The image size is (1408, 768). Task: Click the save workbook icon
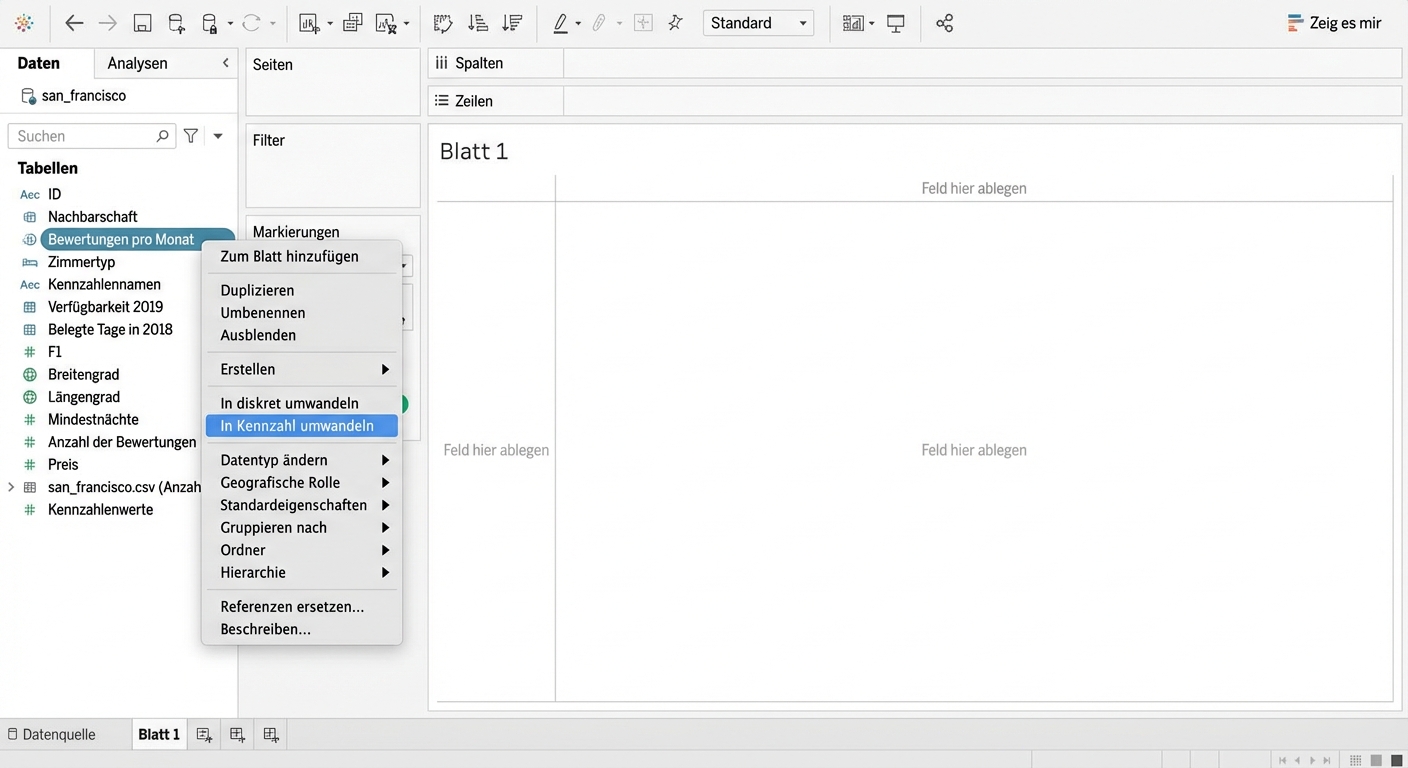click(x=142, y=23)
